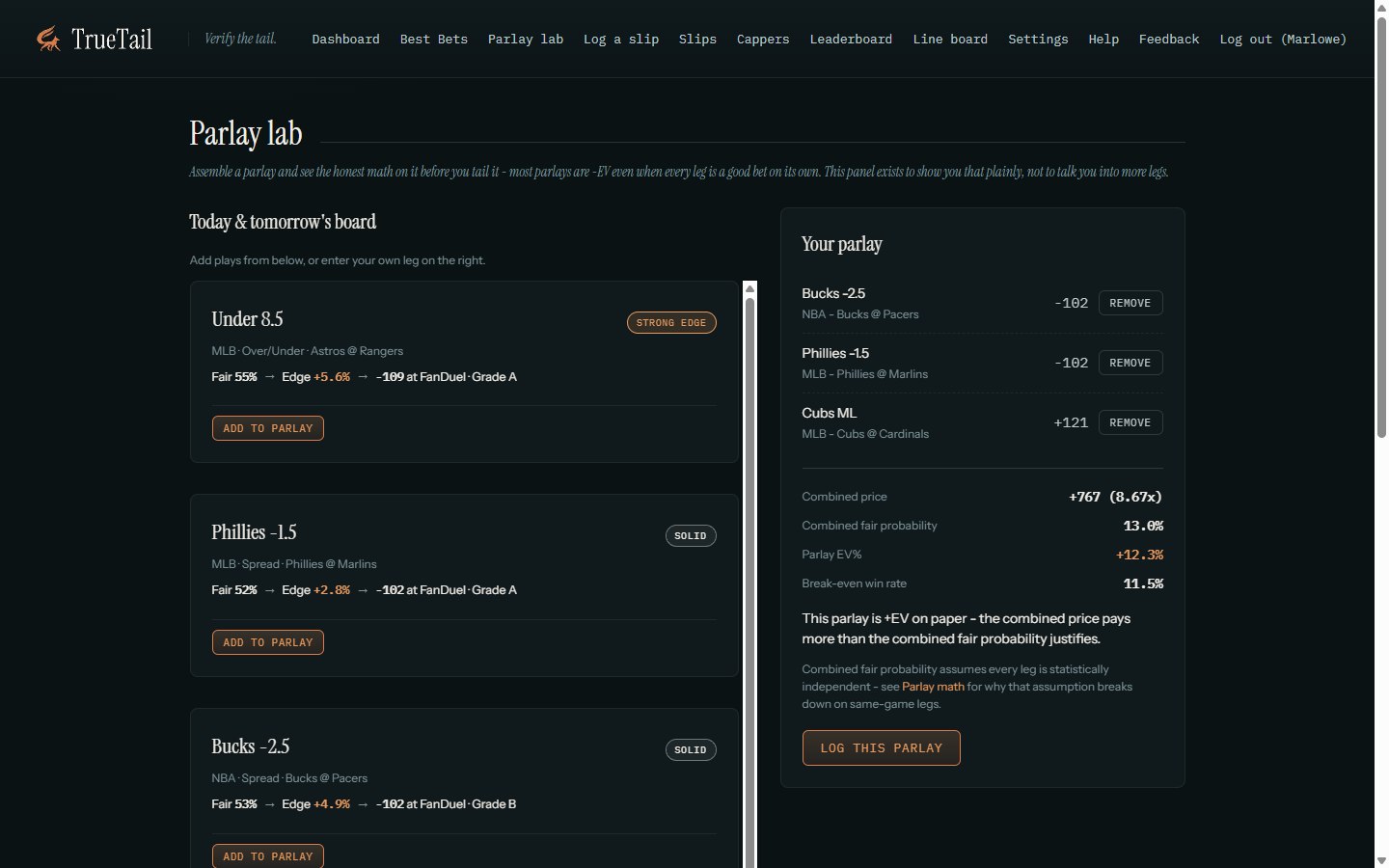Click the board list scroll-up arrow
Image resolution: width=1389 pixels, height=868 pixels.
pyautogui.click(x=750, y=288)
